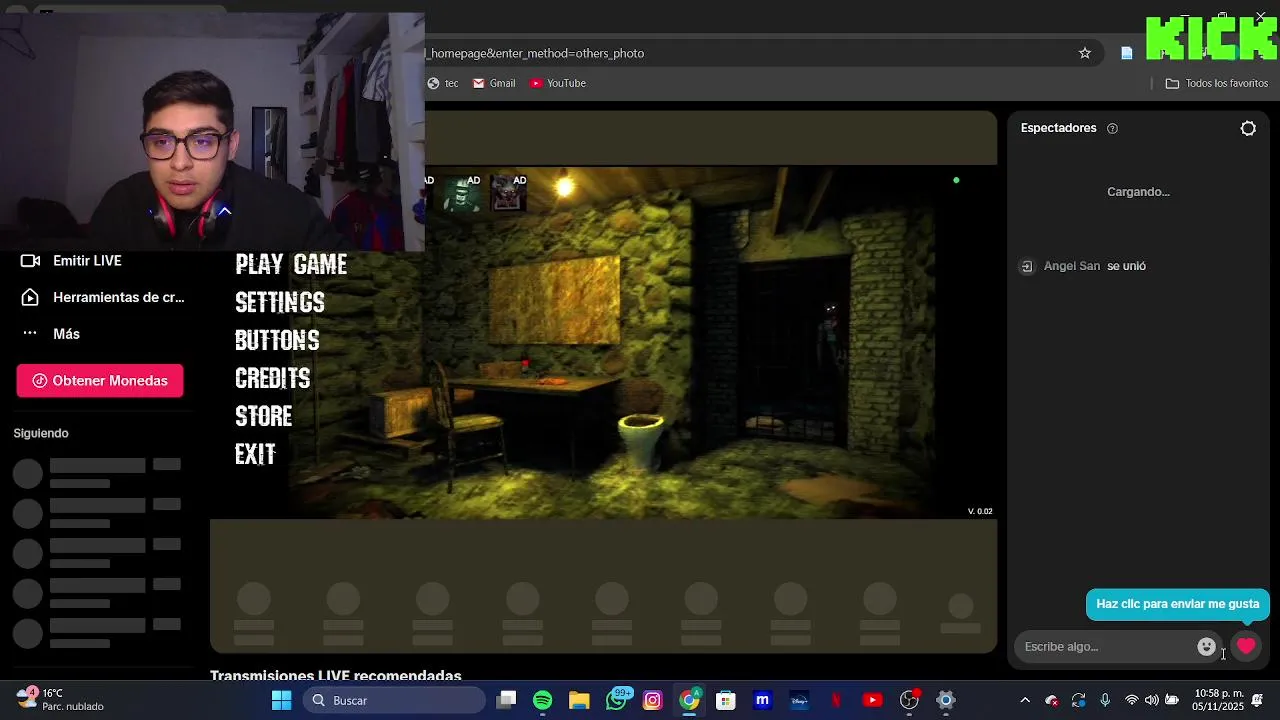Expand the Más sidebar option
The height and width of the screenshot is (720, 1280).
66,334
